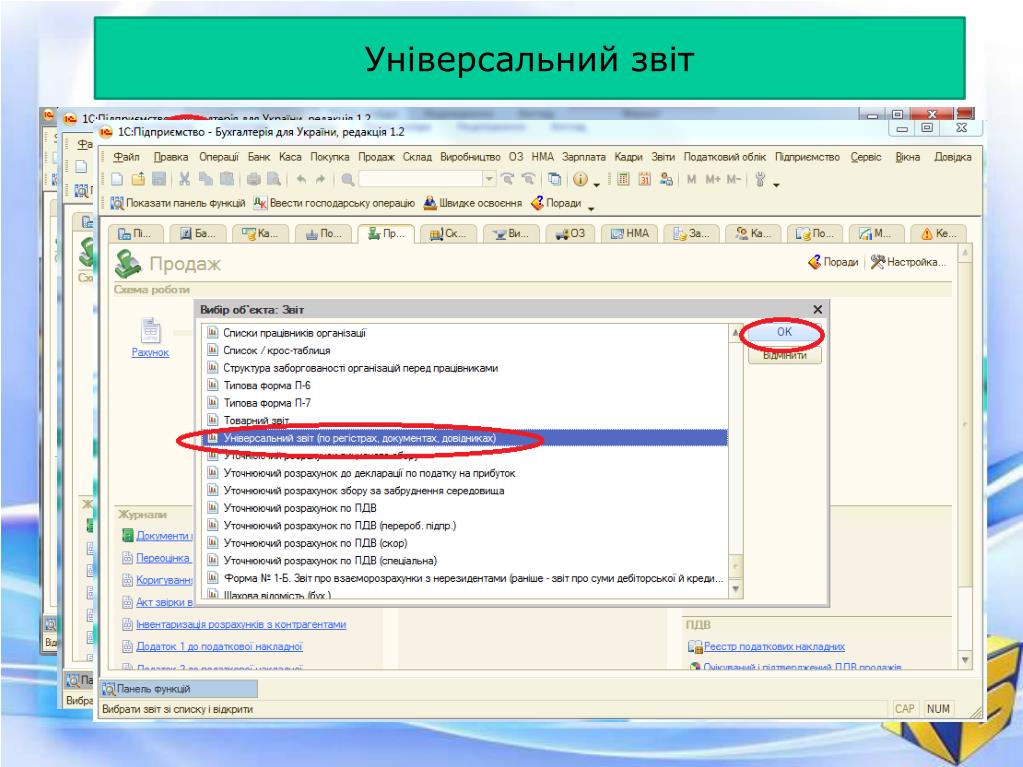Open the Рахунок link
Viewport: 1023px width, 767px height.
[x=151, y=353]
